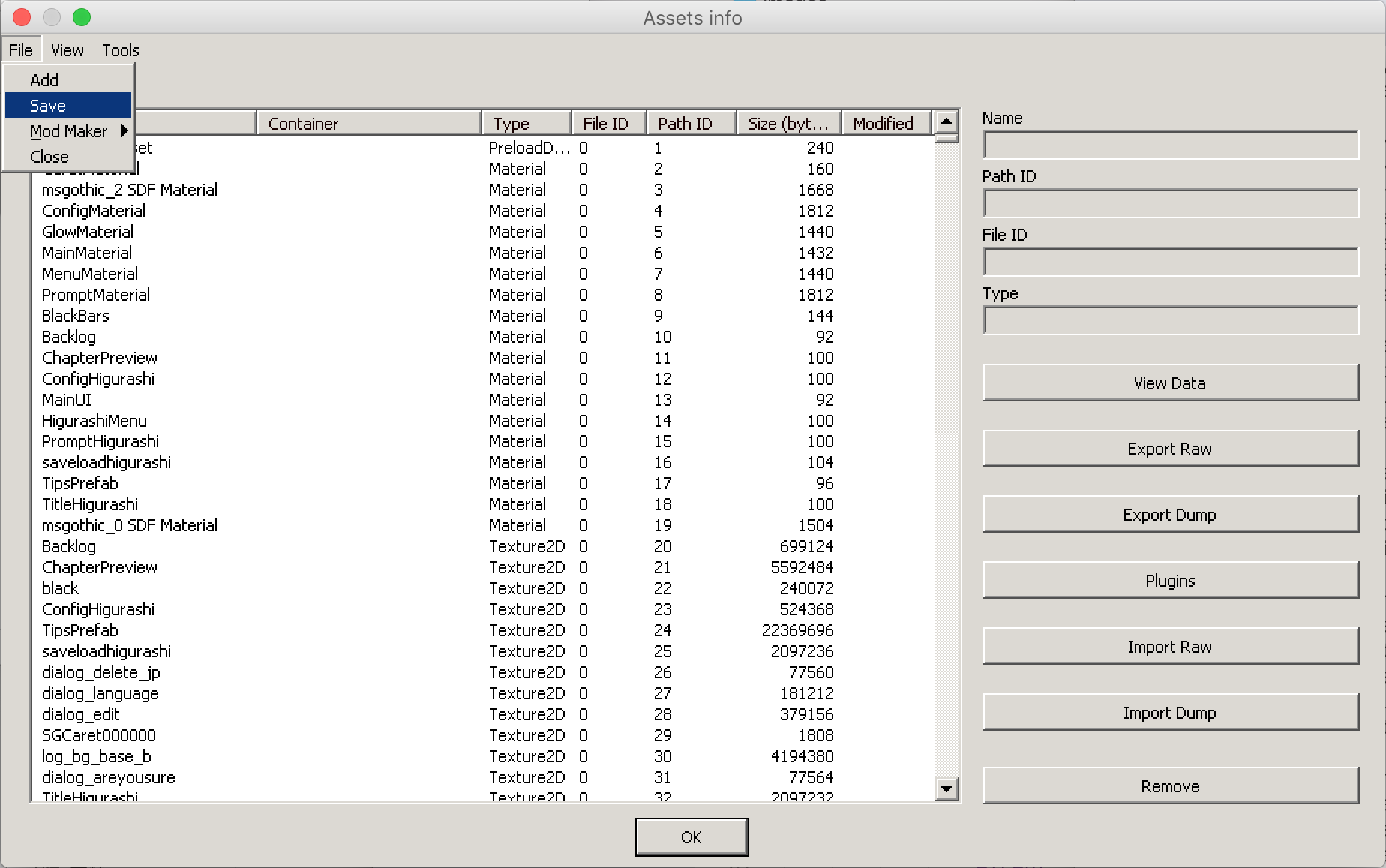This screenshot has width=1386, height=868.
Task: Click the scroll down arrow of asset list
Action: tap(946, 789)
